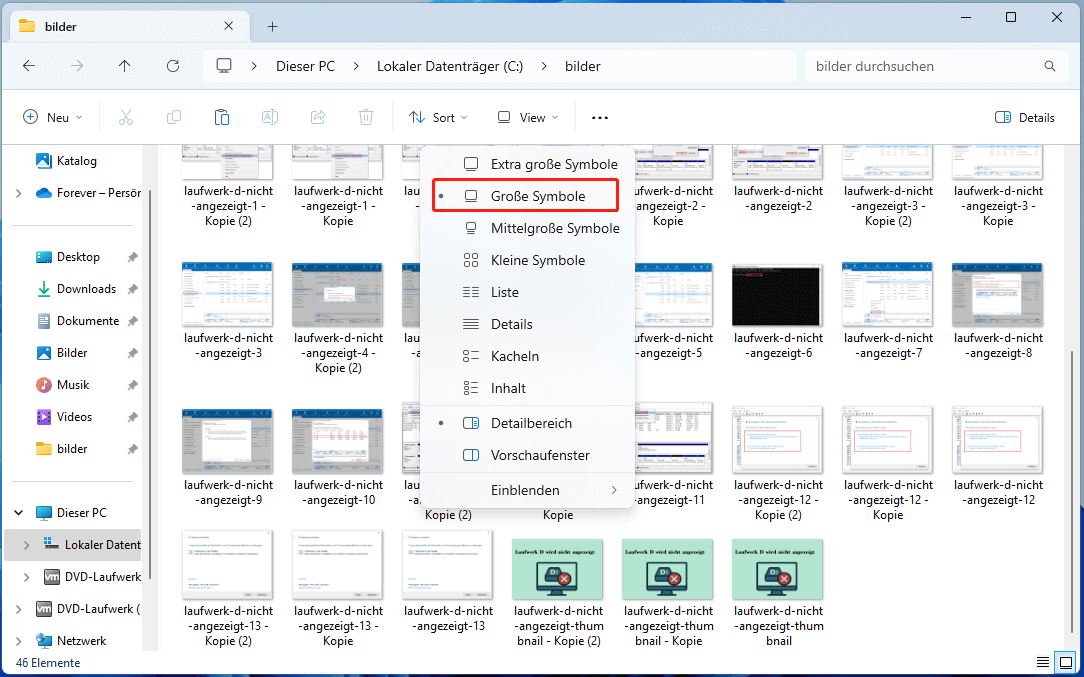Viewport: 1084px width, 677px height.
Task: Open the "See more" ellipsis menu
Action: coord(599,117)
